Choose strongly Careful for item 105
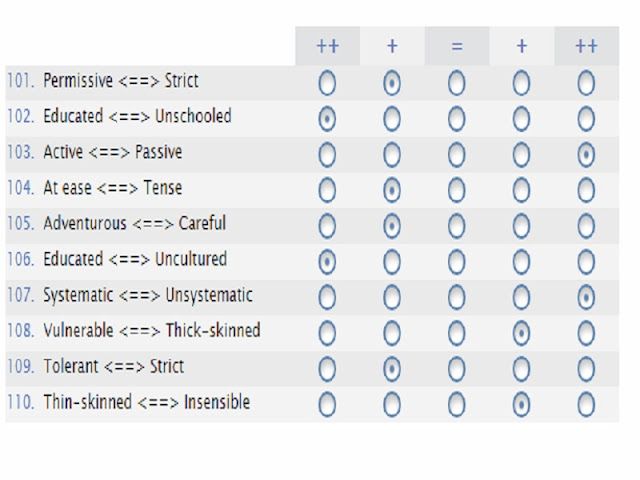This screenshot has height=480, width=640. pos(586,226)
